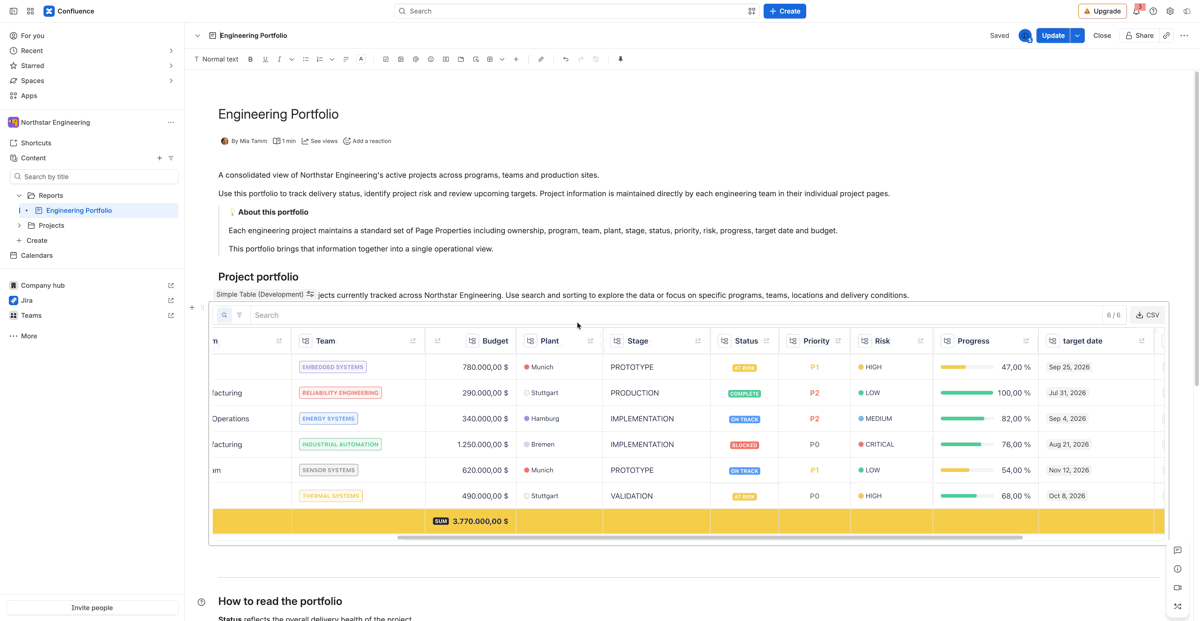Insert a bullet list
The height and width of the screenshot is (621, 1200).
[306, 59]
